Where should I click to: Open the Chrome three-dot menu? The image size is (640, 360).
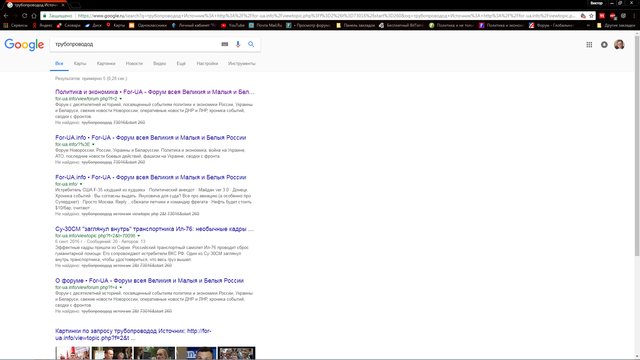(634, 16)
